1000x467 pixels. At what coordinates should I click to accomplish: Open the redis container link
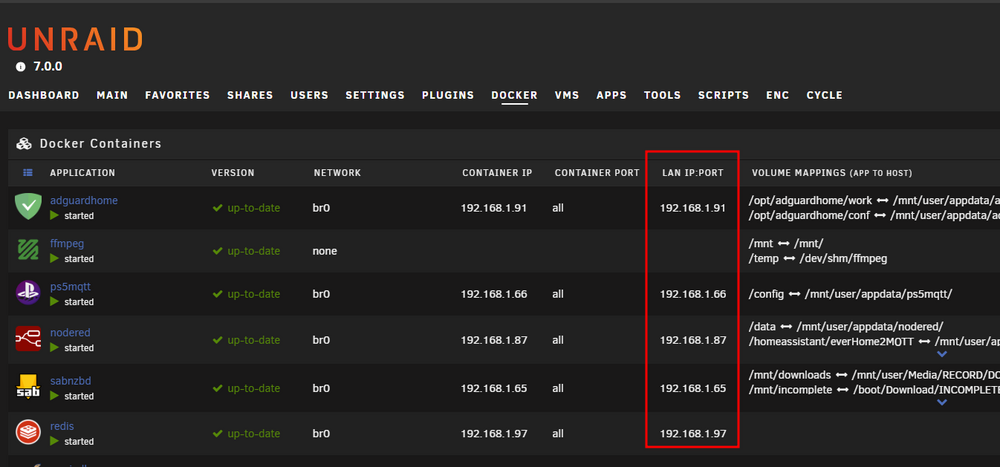[62, 426]
